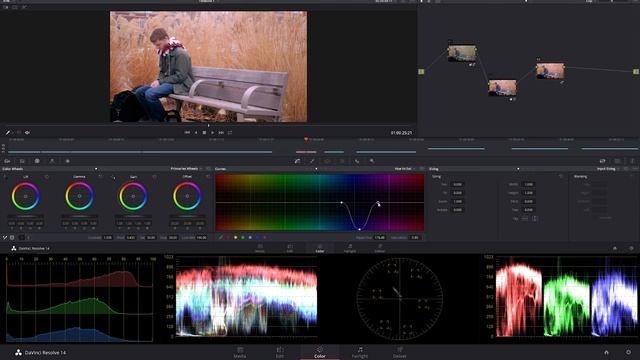640x360 pixels.
Task: Select the Color Wheels palette icon
Action: pyautogui.click(x=37, y=161)
